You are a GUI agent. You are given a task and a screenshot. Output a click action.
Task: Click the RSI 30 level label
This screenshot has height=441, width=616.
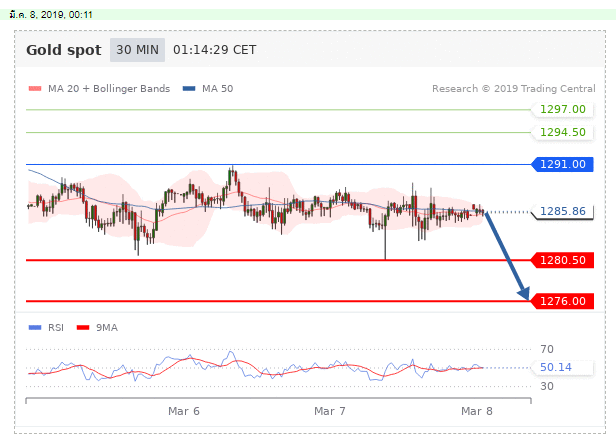(x=547, y=386)
